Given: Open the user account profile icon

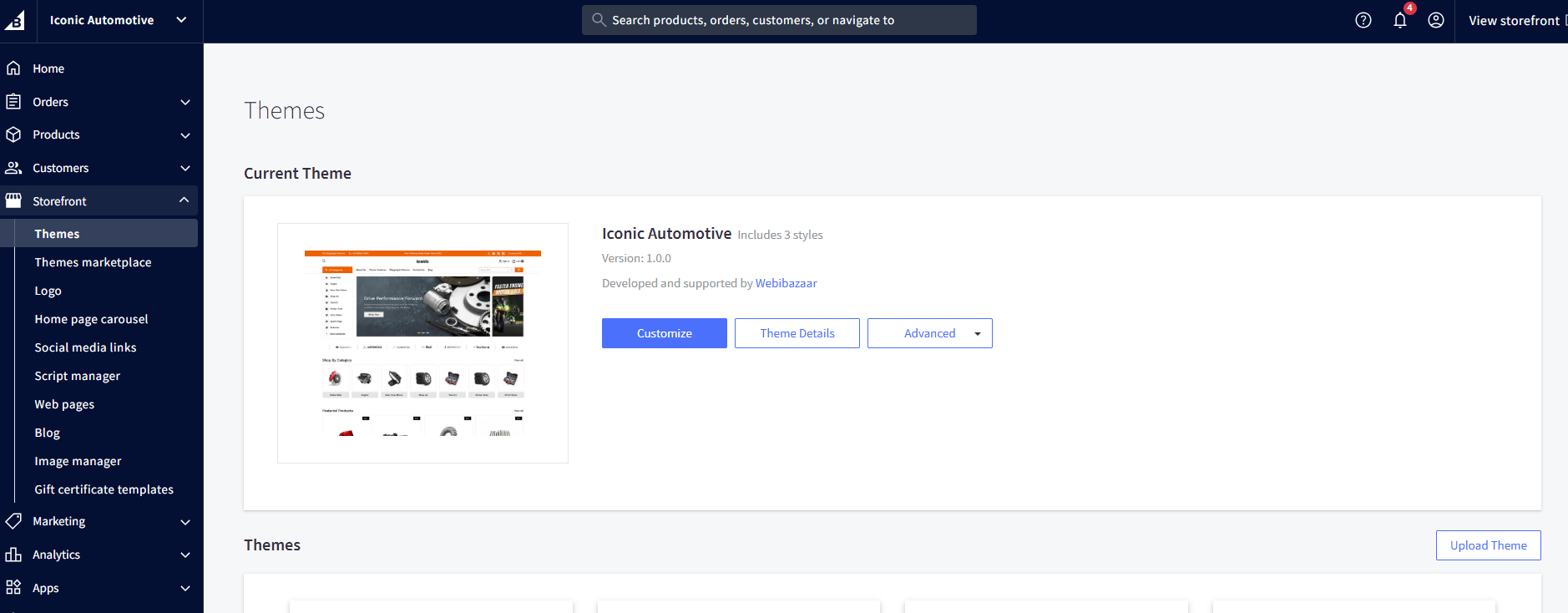Looking at the screenshot, I should click(1435, 20).
